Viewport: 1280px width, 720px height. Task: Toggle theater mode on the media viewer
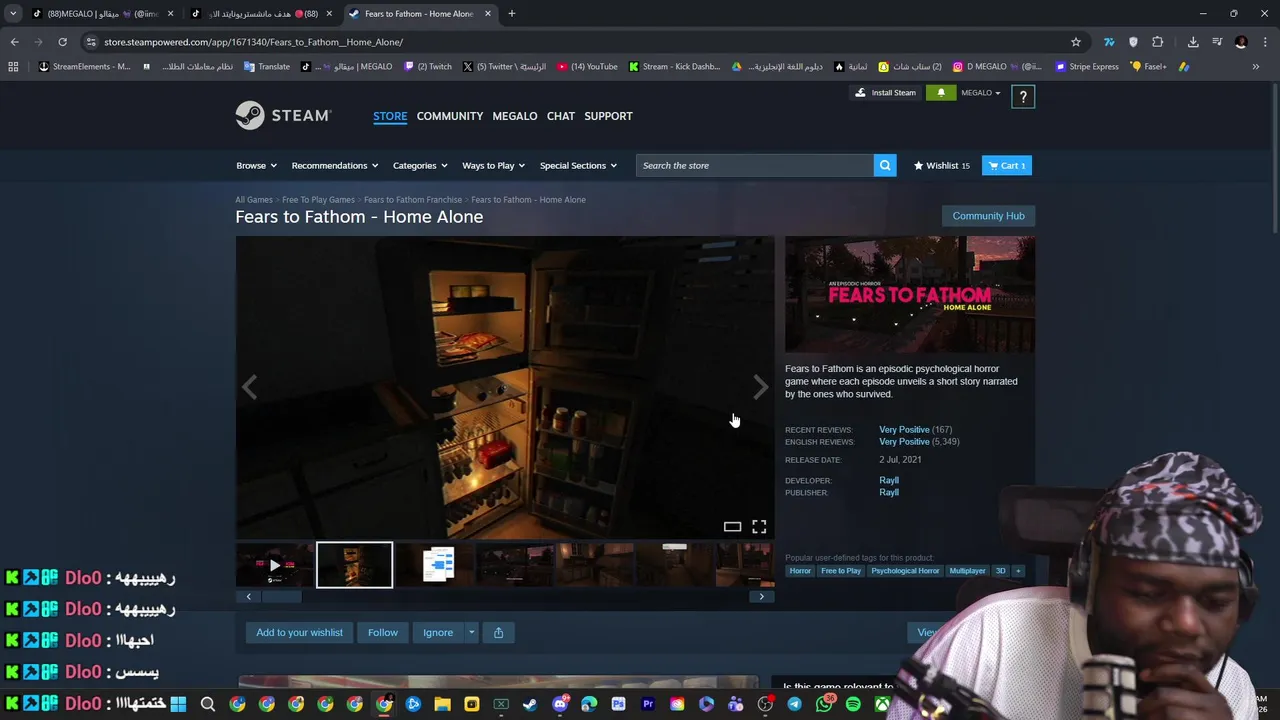pos(732,526)
